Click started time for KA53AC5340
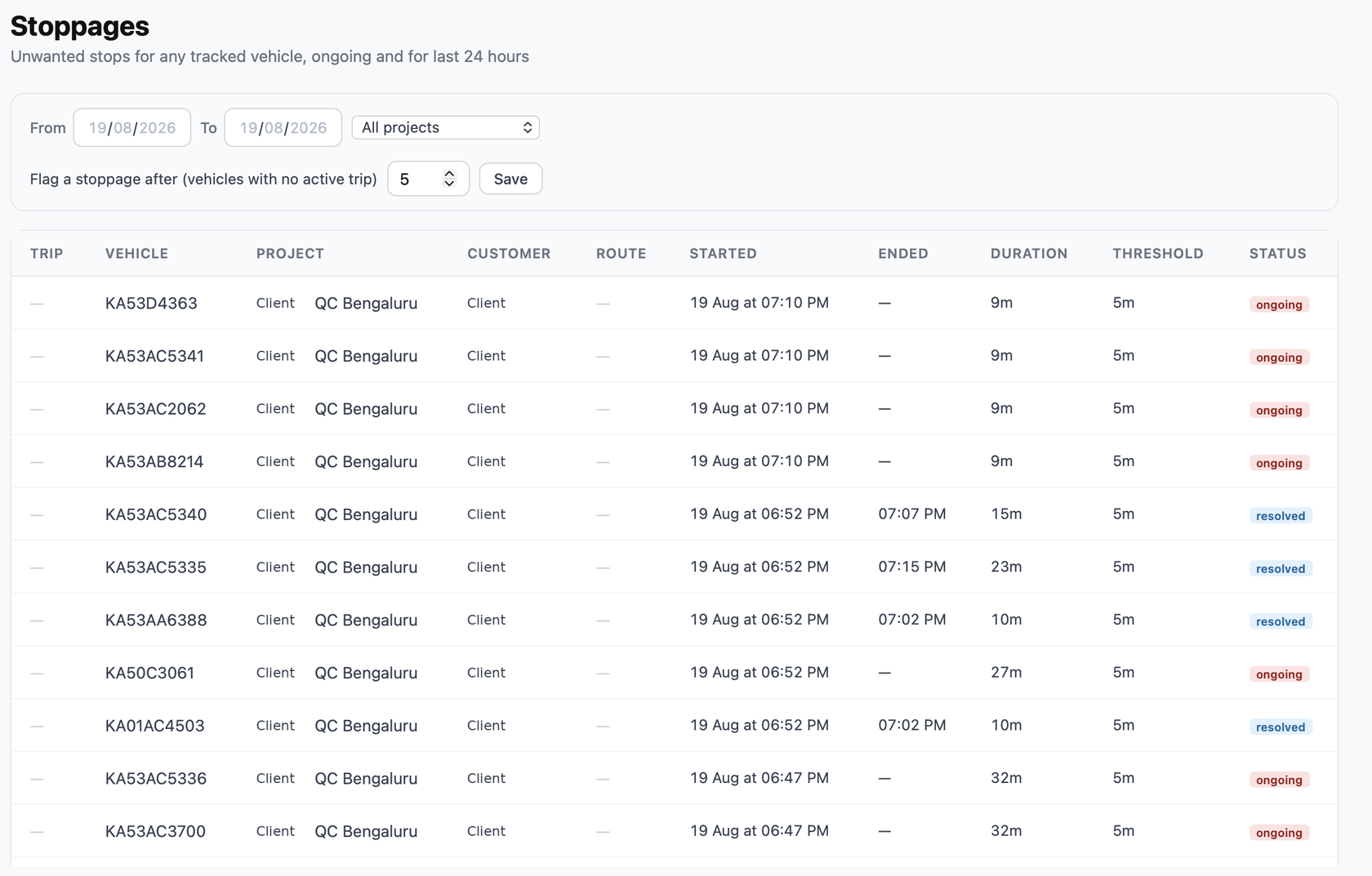1372x876 pixels. pos(759,514)
